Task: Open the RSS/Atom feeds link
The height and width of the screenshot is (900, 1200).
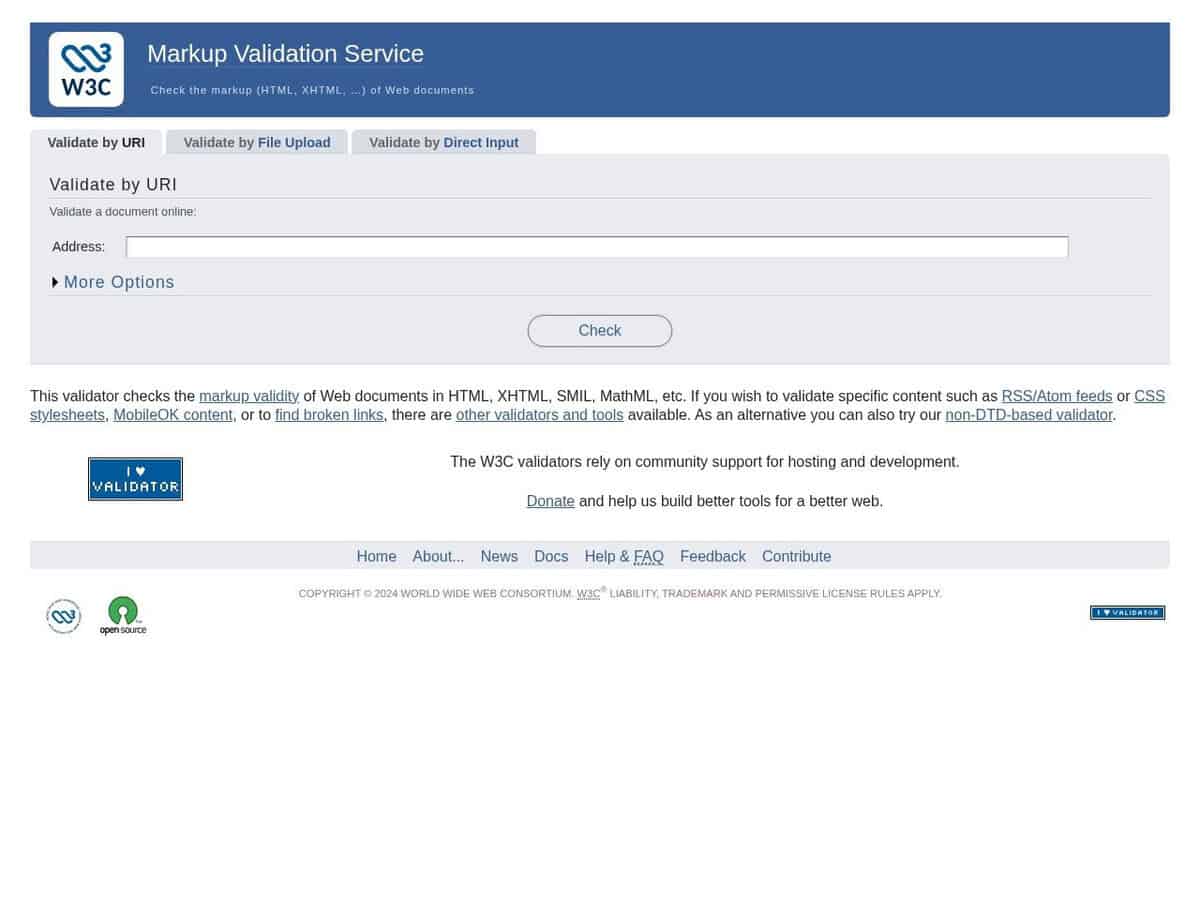Action: point(1057,396)
